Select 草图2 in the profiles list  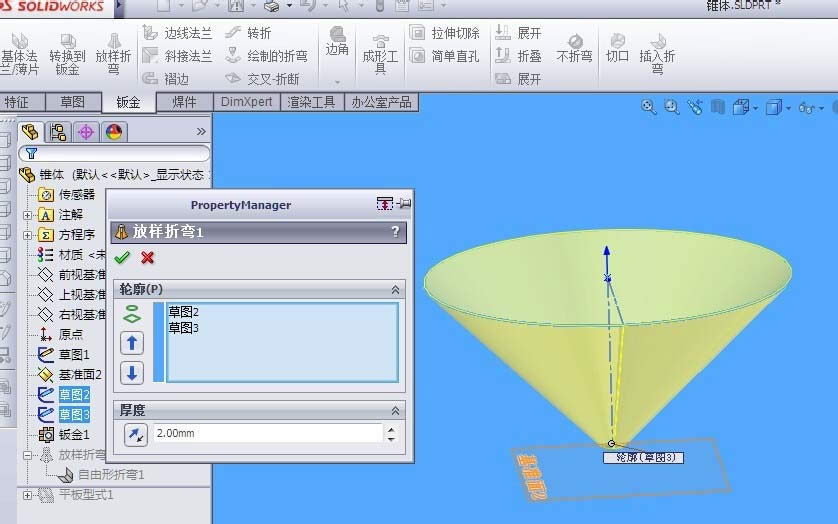click(x=183, y=312)
